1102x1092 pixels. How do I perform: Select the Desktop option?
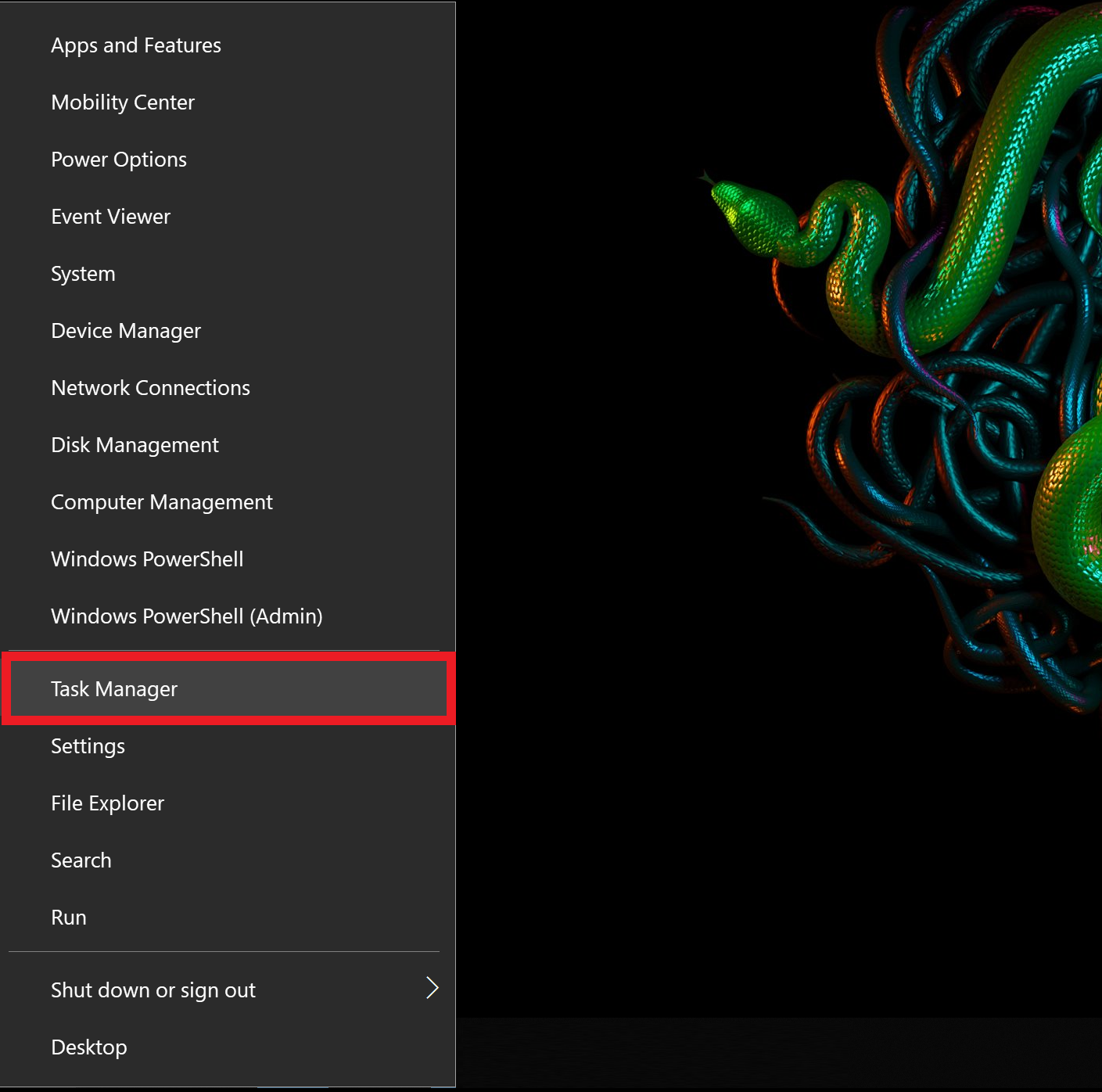pos(88,1047)
